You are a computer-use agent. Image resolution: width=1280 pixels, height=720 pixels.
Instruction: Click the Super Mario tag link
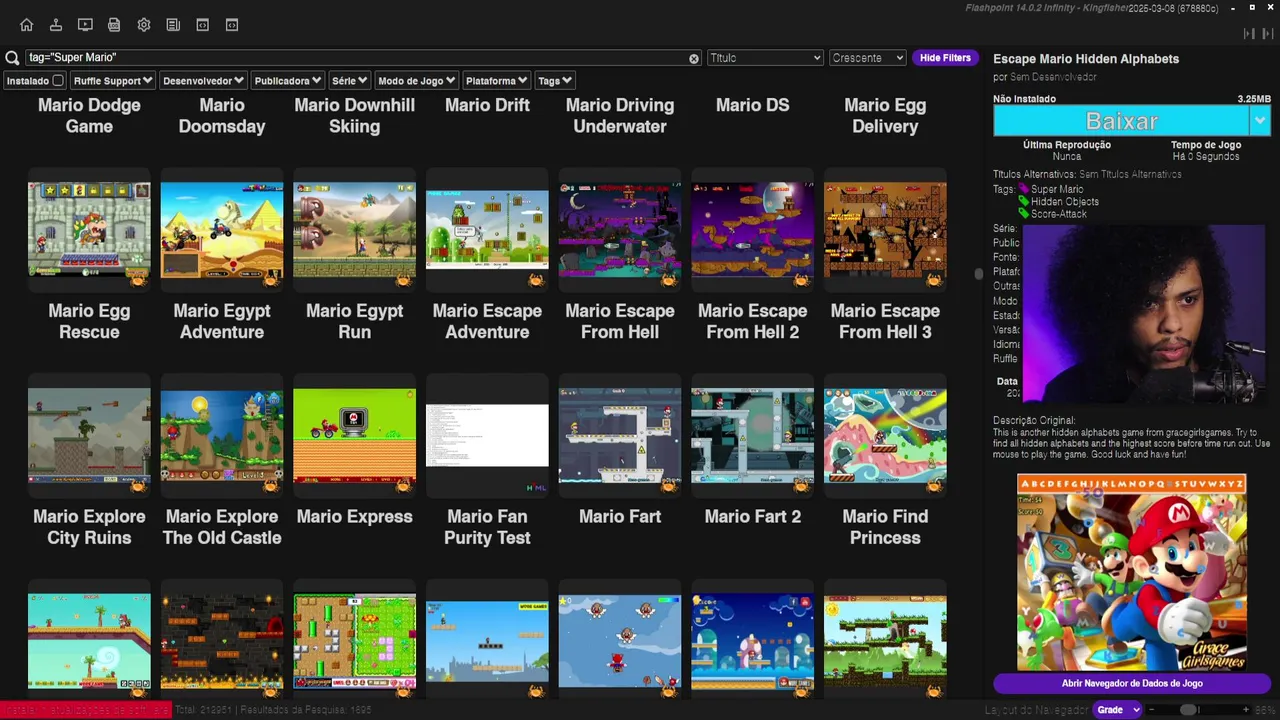pos(1057,189)
